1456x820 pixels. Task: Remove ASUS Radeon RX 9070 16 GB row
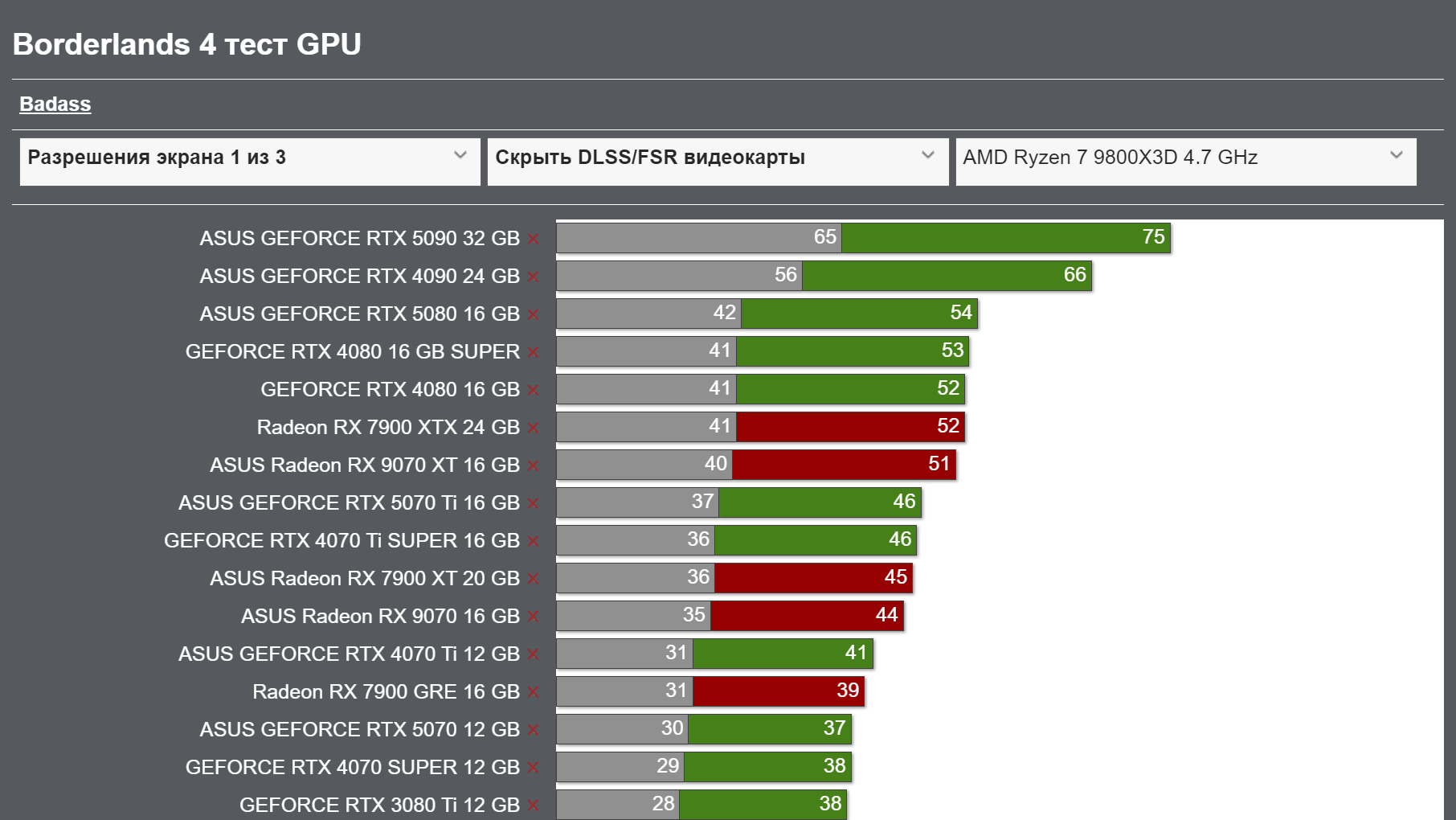(534, 617)
